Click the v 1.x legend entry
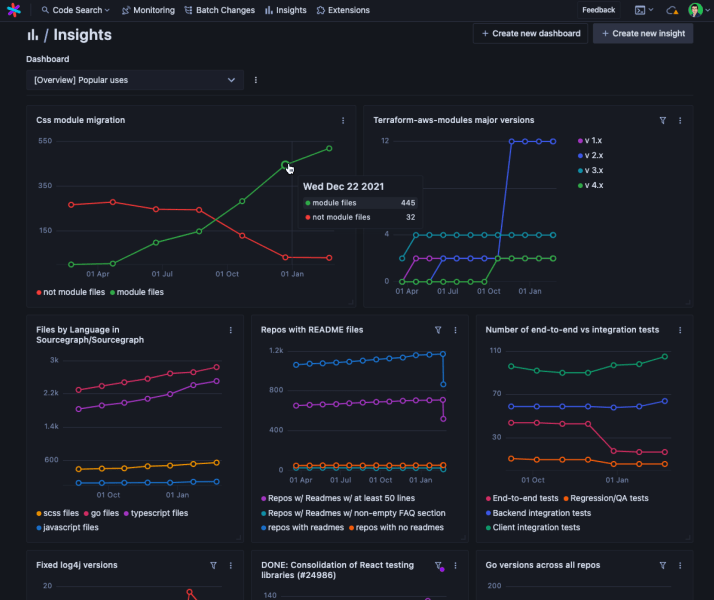This screenshot has height=600, width=714. [590, 140]
